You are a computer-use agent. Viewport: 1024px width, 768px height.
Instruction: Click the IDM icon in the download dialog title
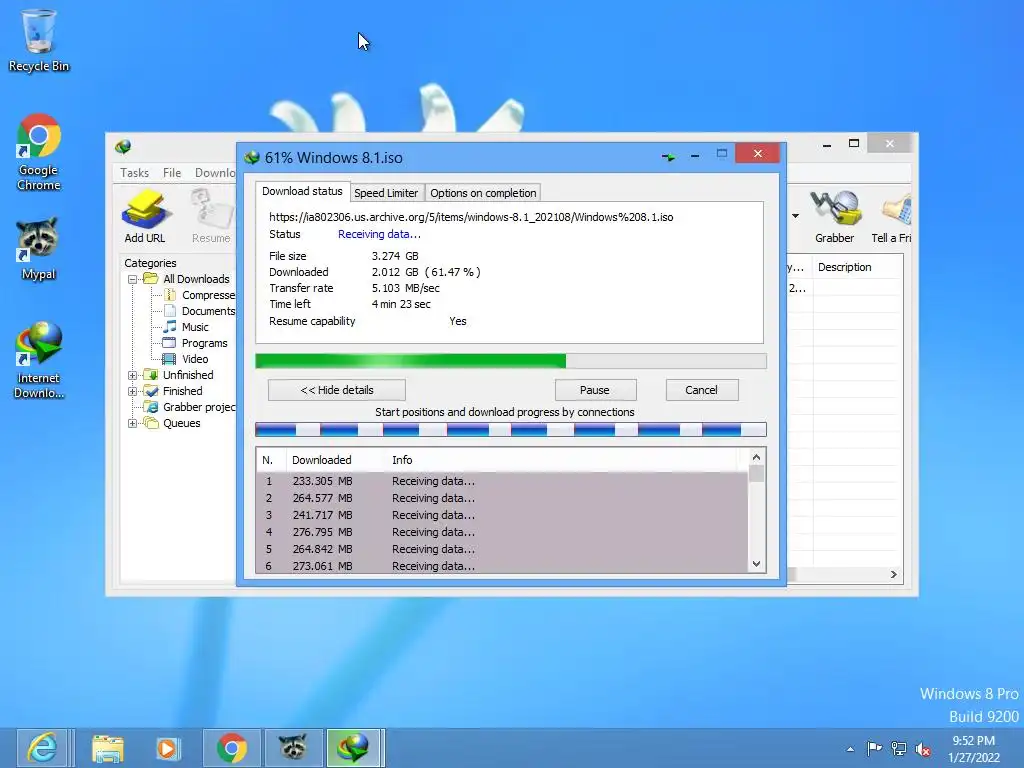click(251, 157)
